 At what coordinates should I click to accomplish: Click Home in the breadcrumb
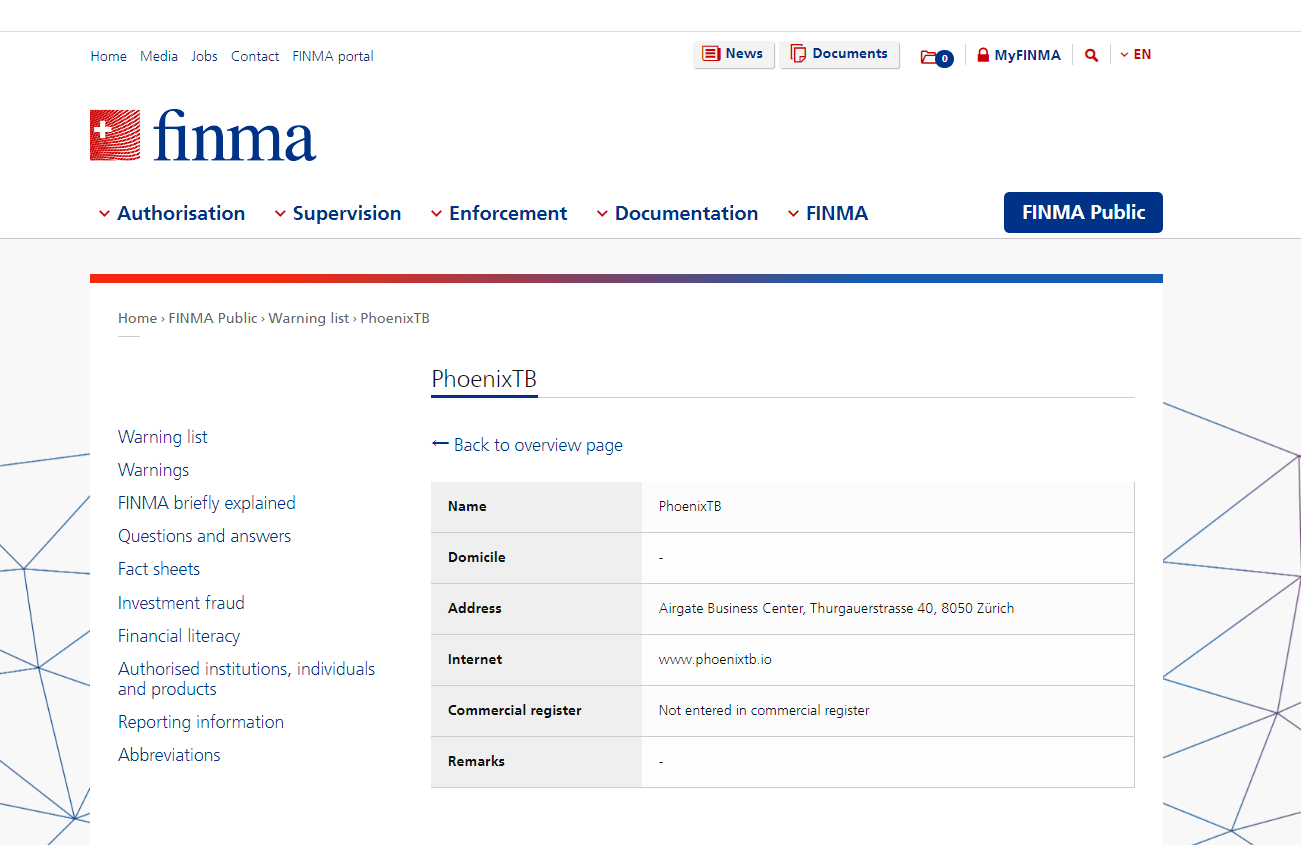(x=137, y=318)
